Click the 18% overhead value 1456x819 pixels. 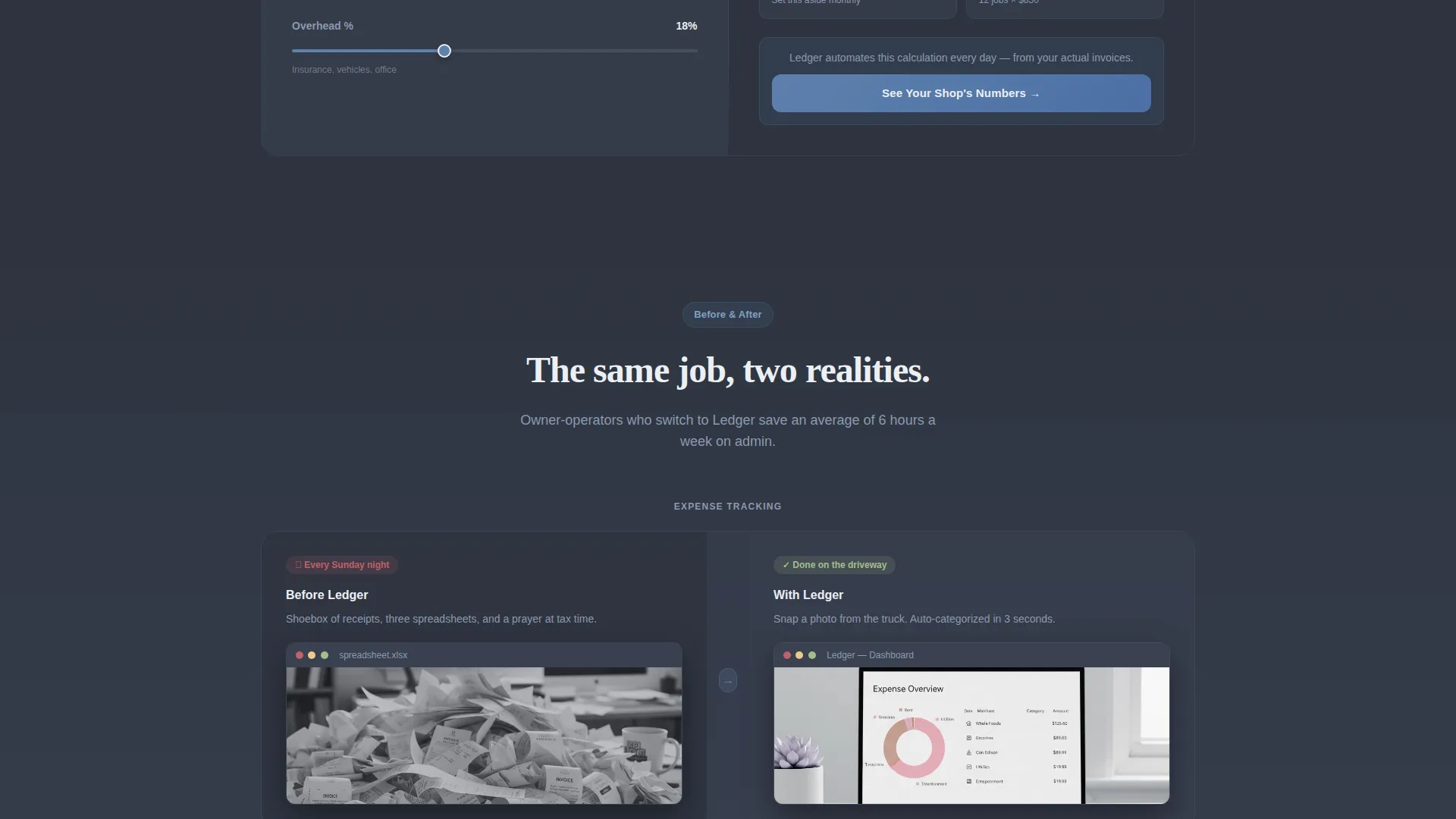pos(686,26)
